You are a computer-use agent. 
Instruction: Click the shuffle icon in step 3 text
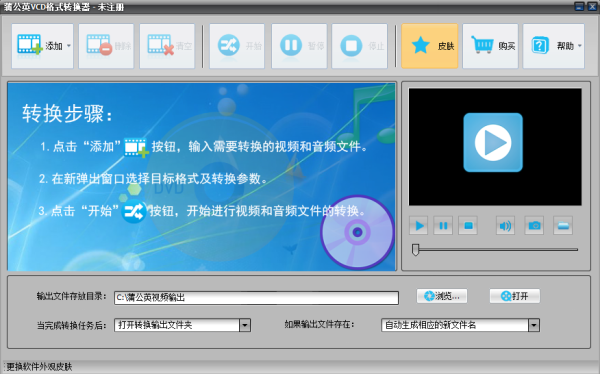(134, 211)
